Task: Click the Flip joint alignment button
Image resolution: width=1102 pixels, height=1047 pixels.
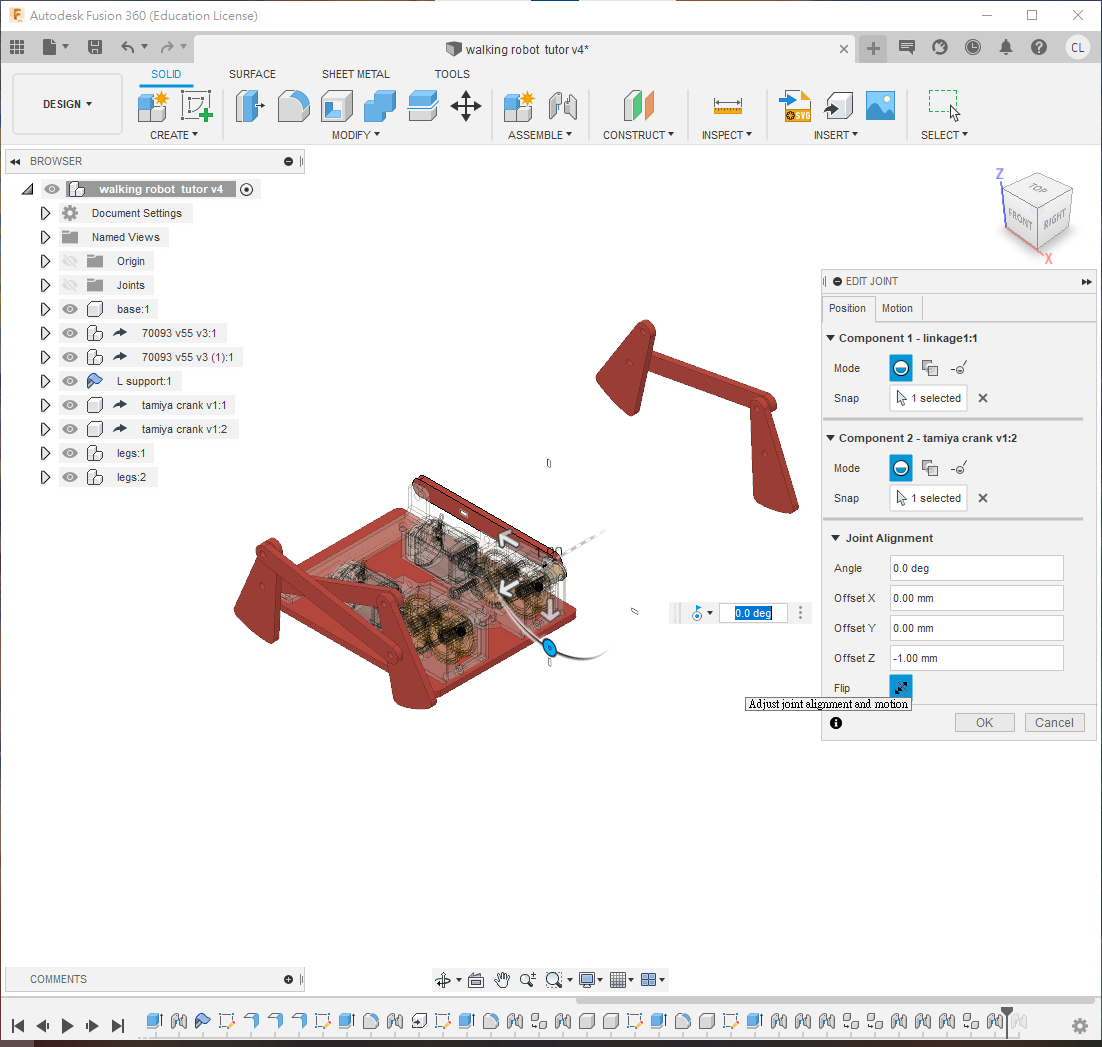Action: pyautogui.click(x=901, y=687)
